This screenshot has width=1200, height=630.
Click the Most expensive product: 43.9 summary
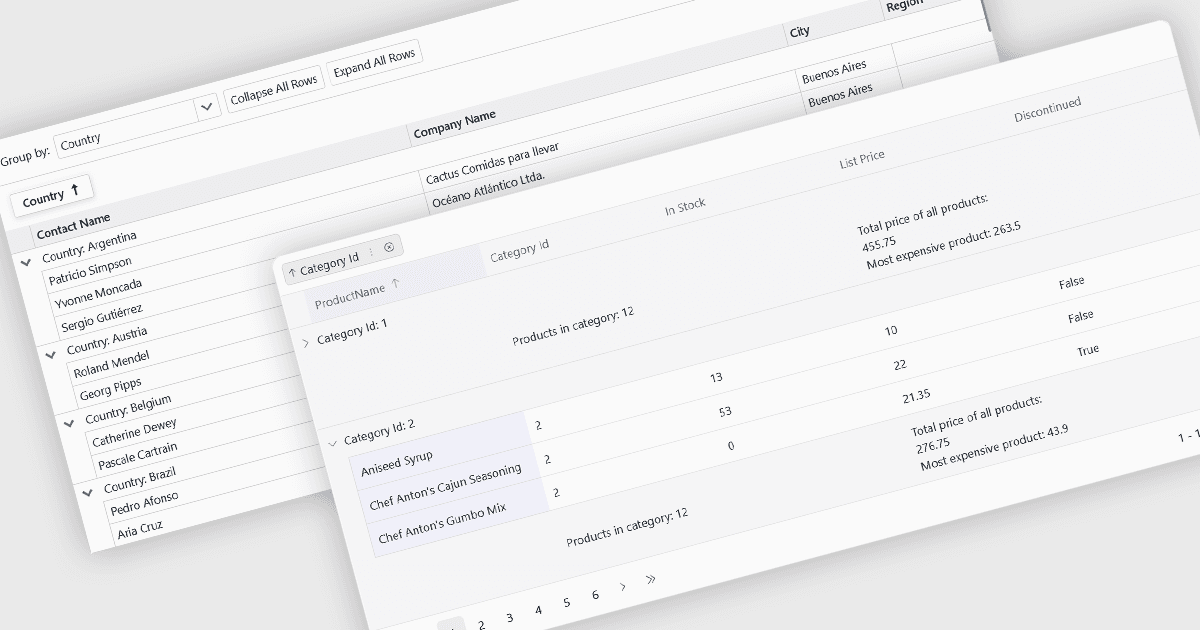994,447
